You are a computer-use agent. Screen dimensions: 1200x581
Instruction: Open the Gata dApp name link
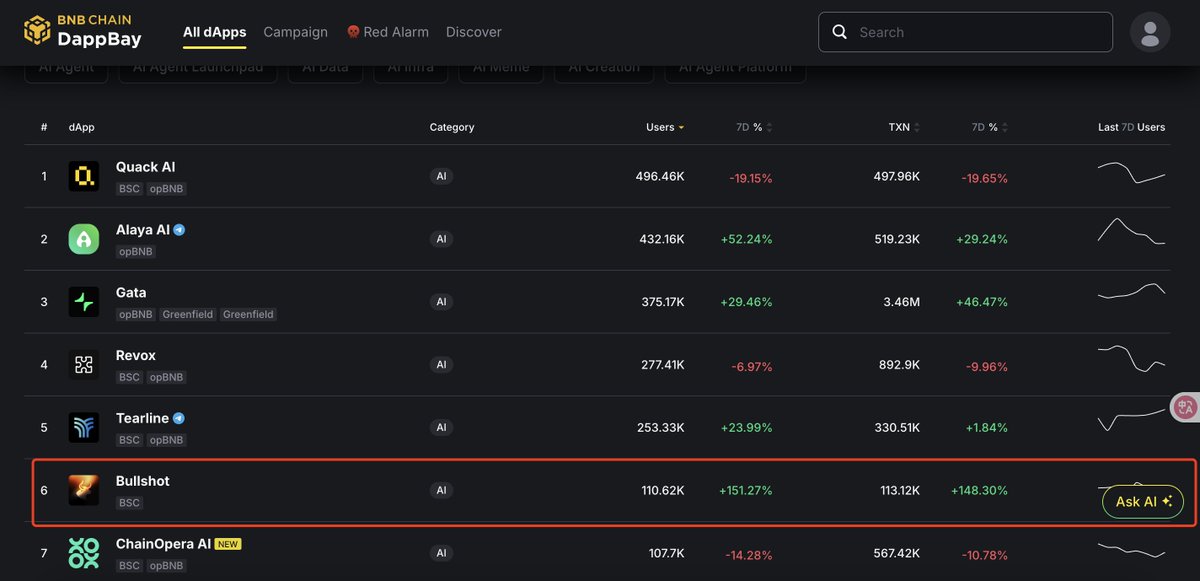131,293
